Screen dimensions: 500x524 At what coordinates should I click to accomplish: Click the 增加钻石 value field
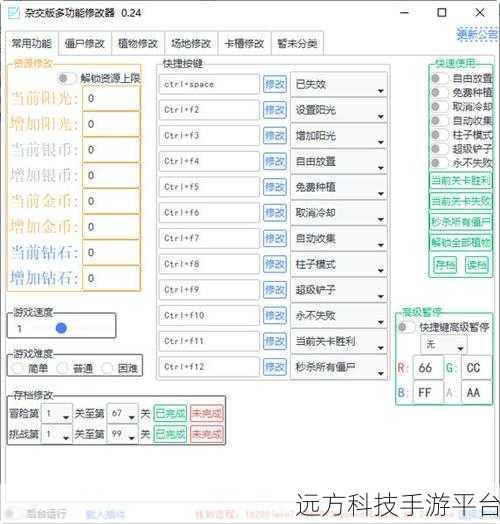coord(111,278)
